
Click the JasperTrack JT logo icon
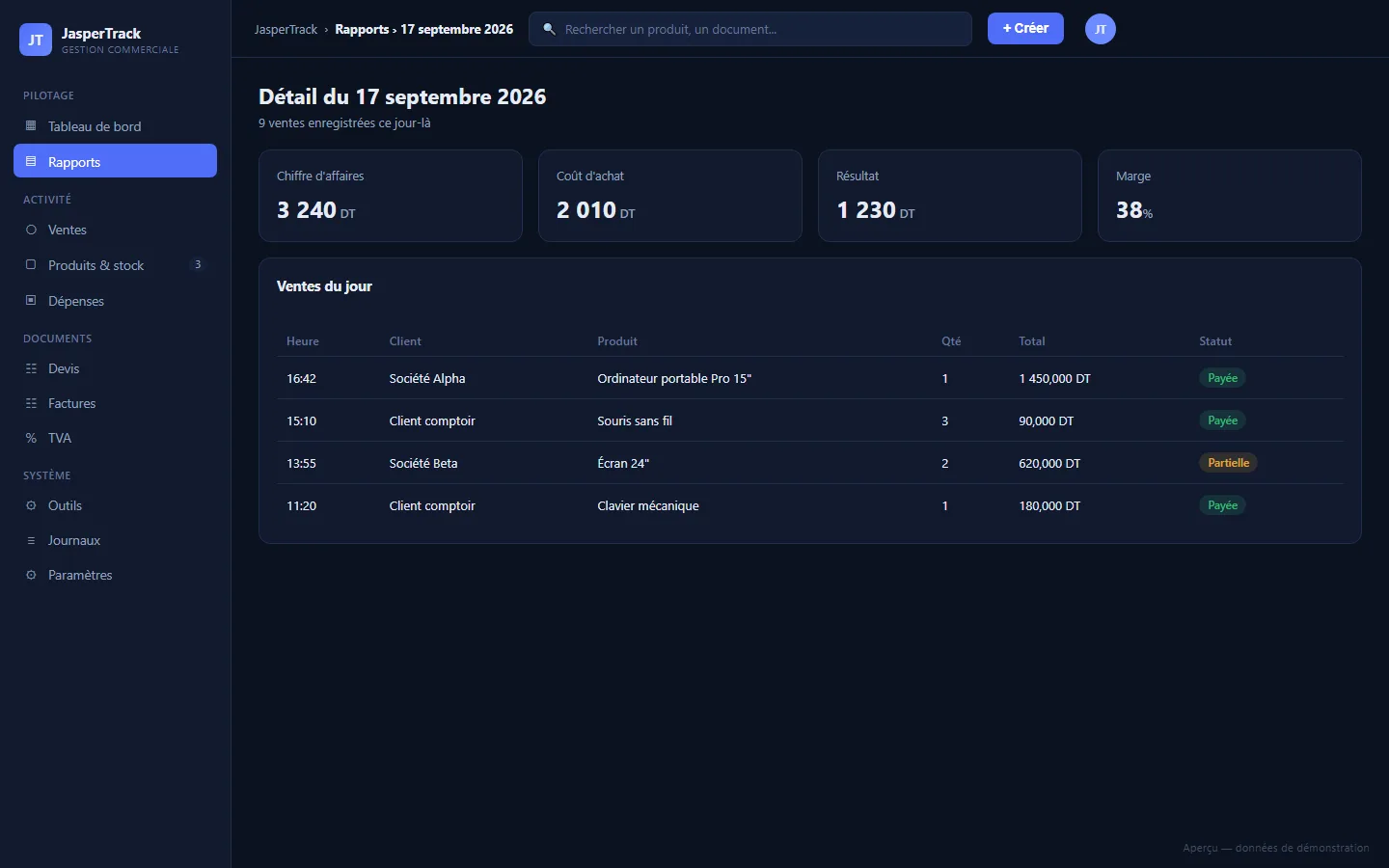click(36, 40)
